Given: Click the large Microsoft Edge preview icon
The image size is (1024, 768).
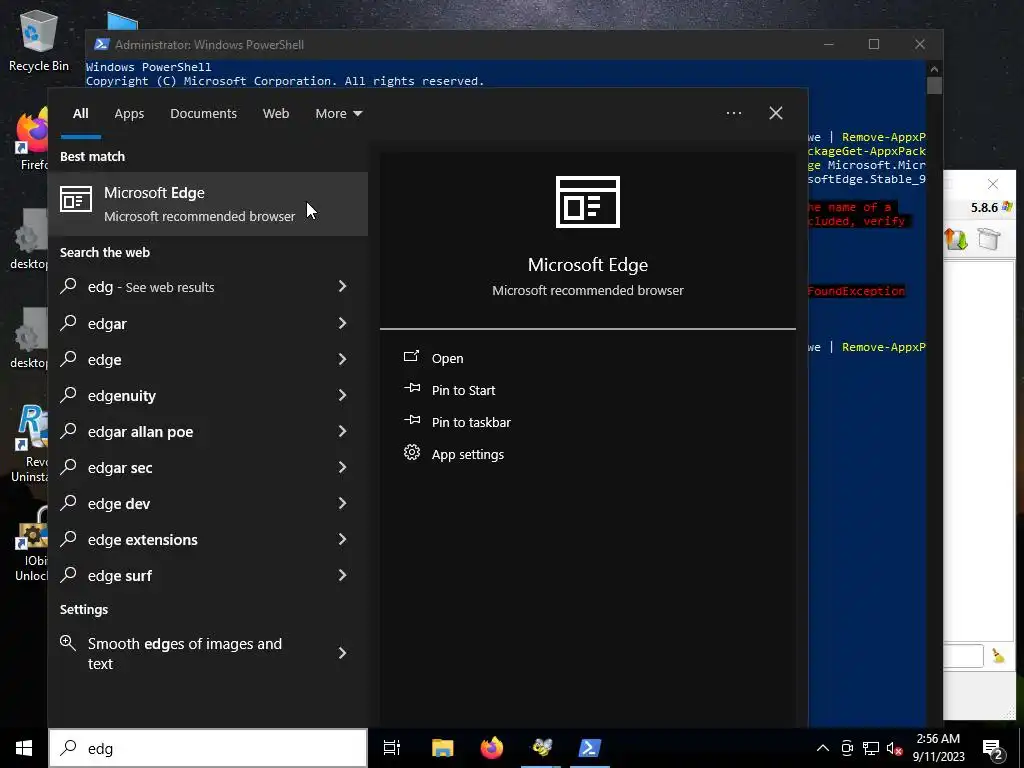Looking at the screenshot, I should coord(588,202).
